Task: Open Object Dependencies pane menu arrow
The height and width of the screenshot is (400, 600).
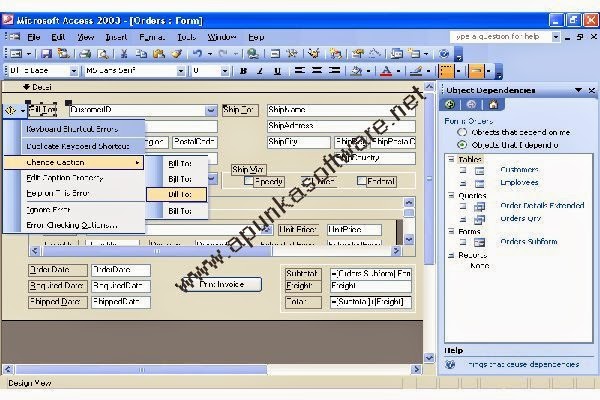Action: click(578, 90)
